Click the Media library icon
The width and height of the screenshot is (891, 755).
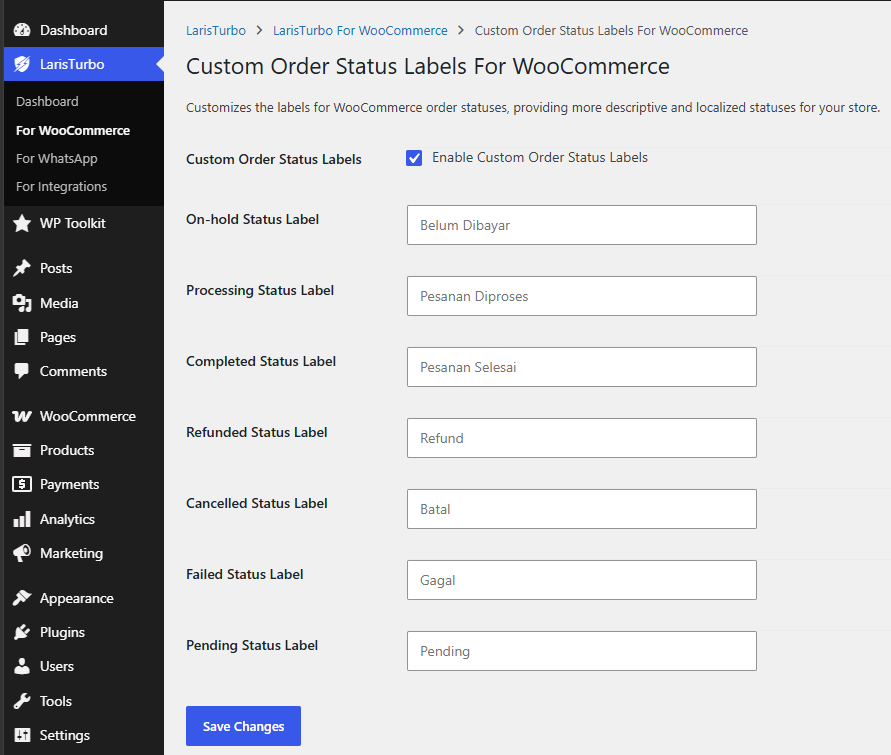pyautogui.click(x=22, y=303)
